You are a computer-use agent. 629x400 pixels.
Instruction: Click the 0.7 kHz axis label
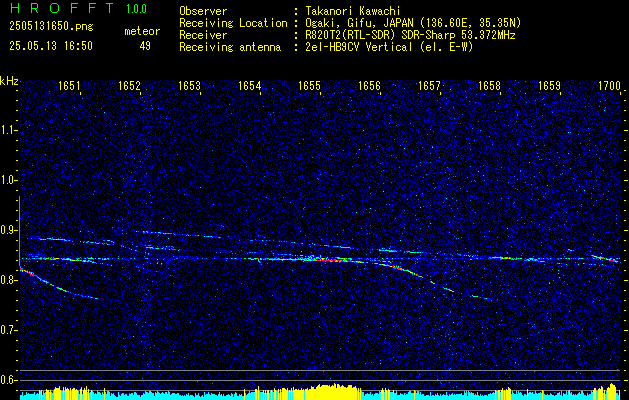click(7, 330)
